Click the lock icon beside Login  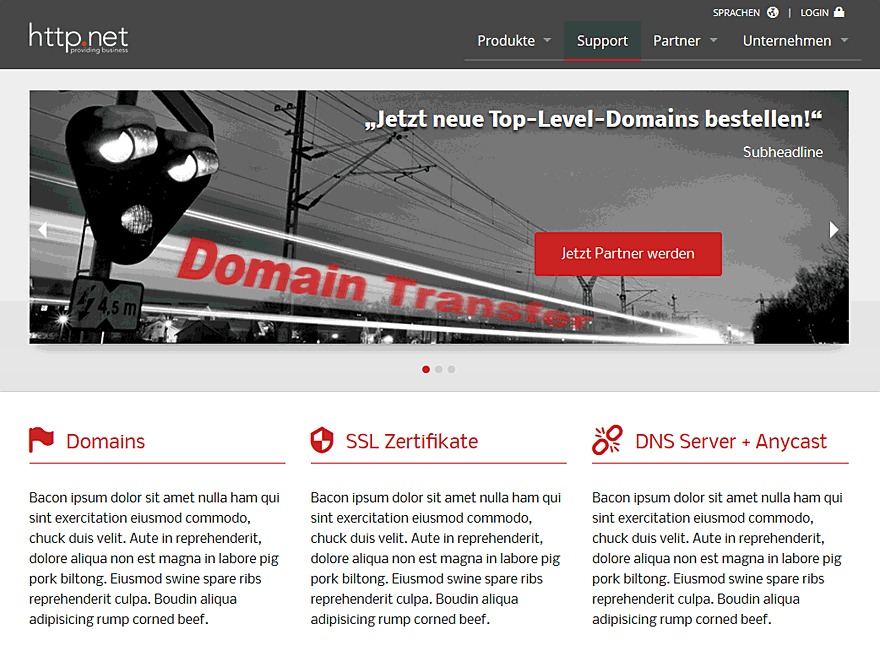(x=839, y=12)
